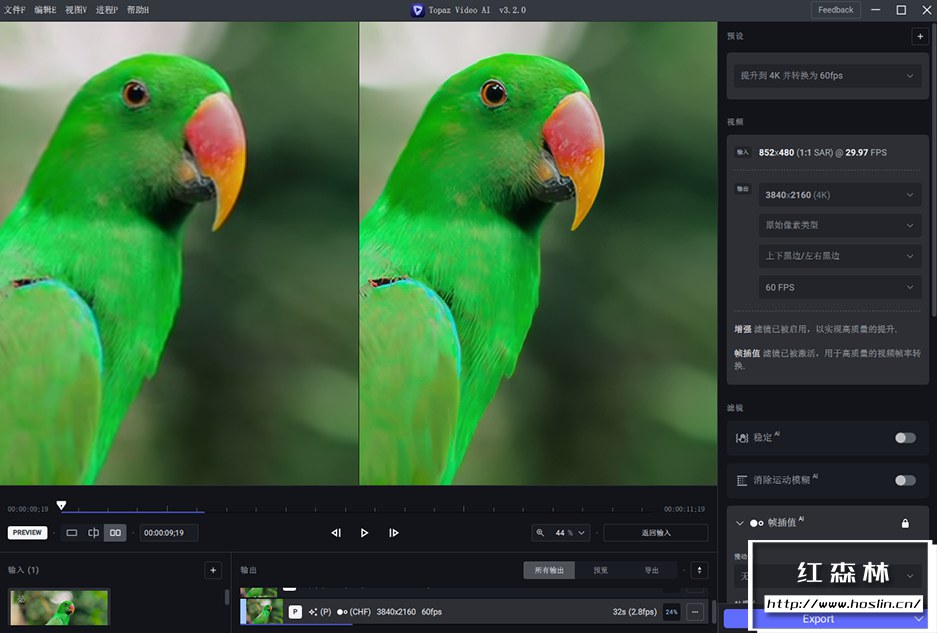Click the lock icon next to 帧插值

tap(905, 523)
